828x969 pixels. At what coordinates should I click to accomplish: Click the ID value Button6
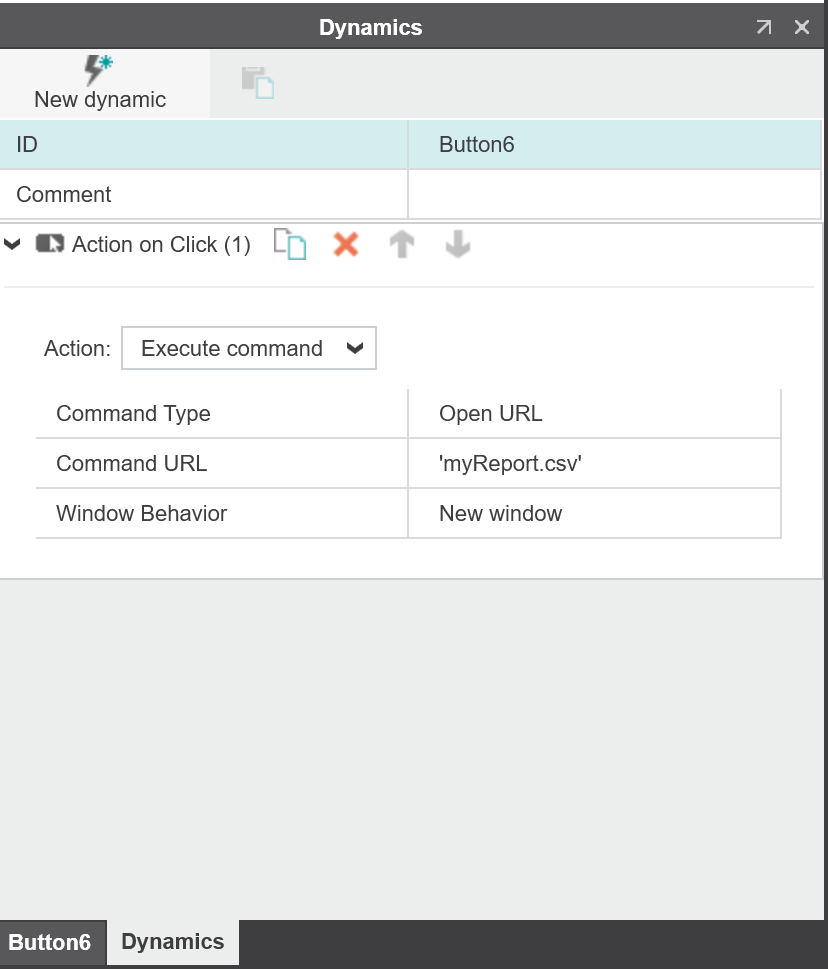pyautogui.click(x=613, y=145)
